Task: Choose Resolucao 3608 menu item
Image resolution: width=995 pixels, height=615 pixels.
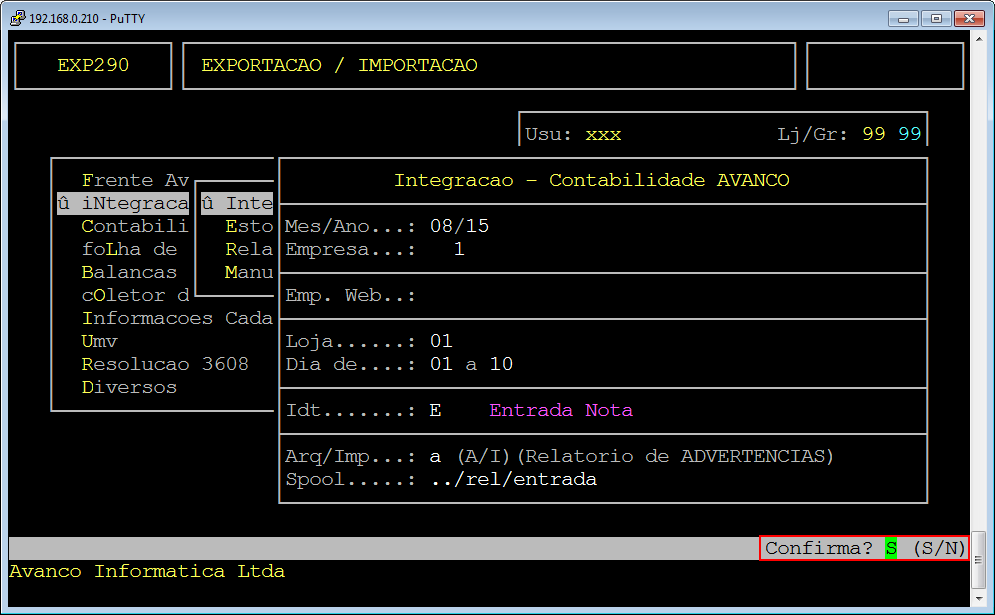Action: tap(165, 364)
